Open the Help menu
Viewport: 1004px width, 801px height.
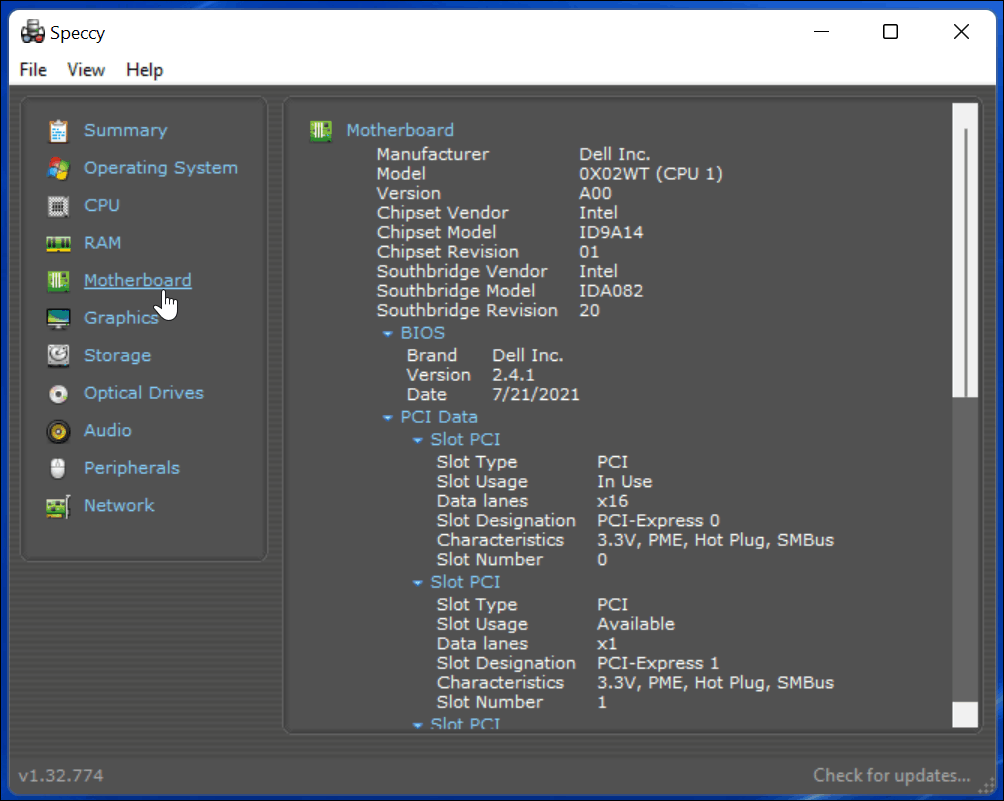pyautogui.click(x=145, y=70)
